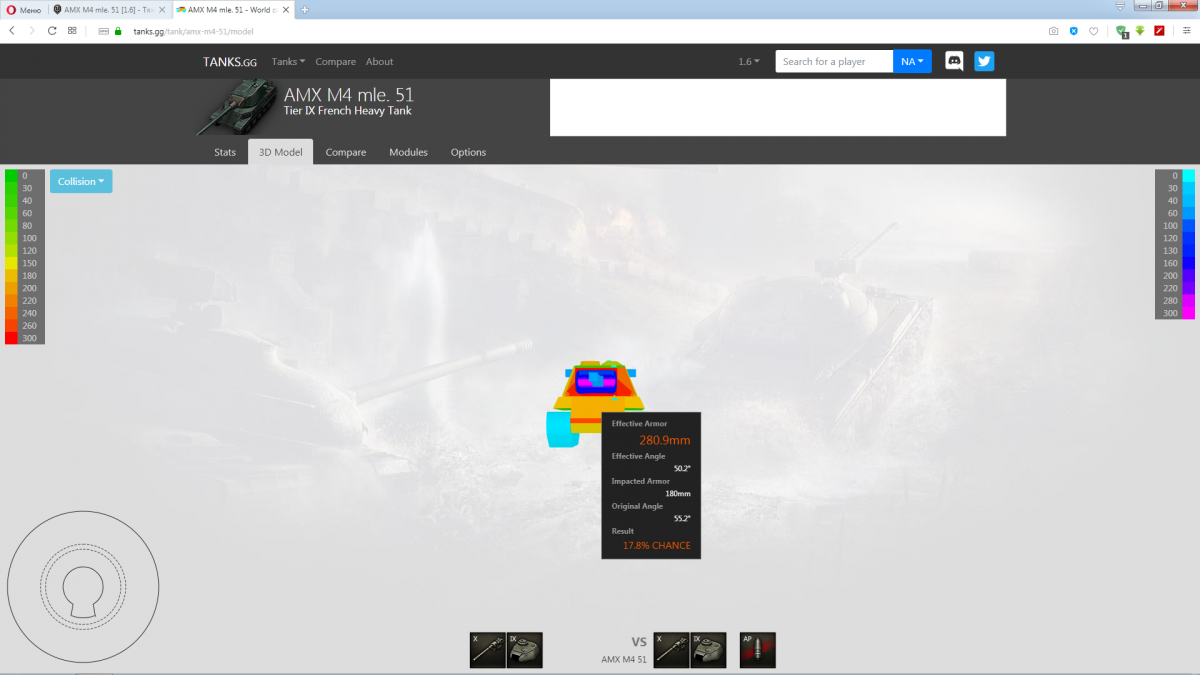Open the Opera Меню button

pos(22,9)
